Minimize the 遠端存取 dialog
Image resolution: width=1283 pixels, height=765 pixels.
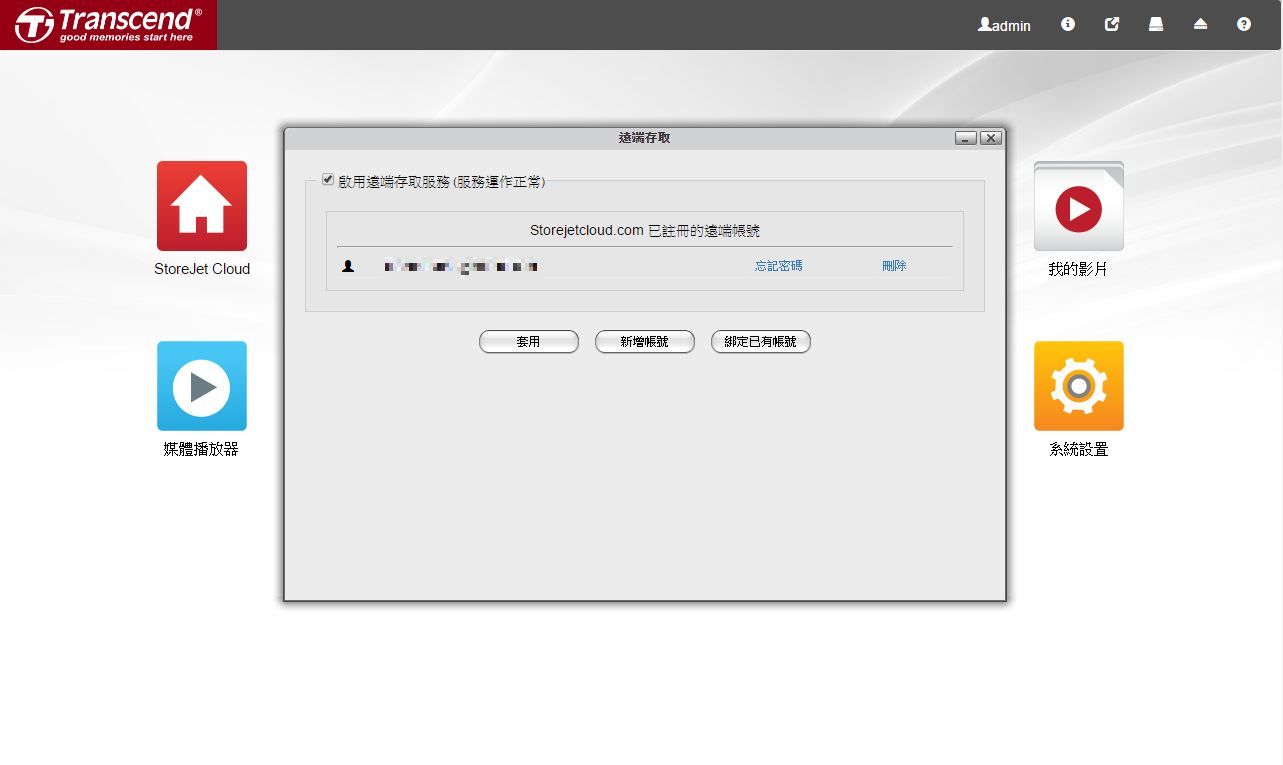pyautogui.click(x=966, y=138)
